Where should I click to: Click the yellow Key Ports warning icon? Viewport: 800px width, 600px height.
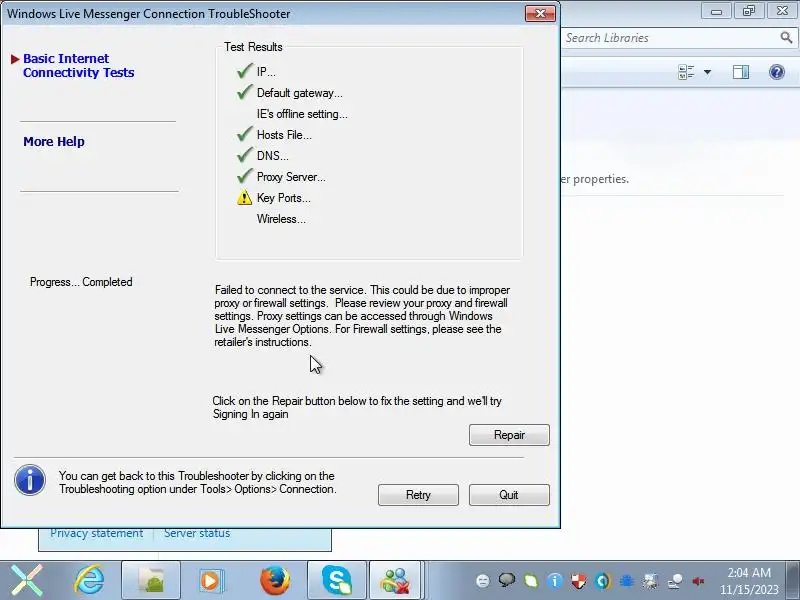click(244, 197)
